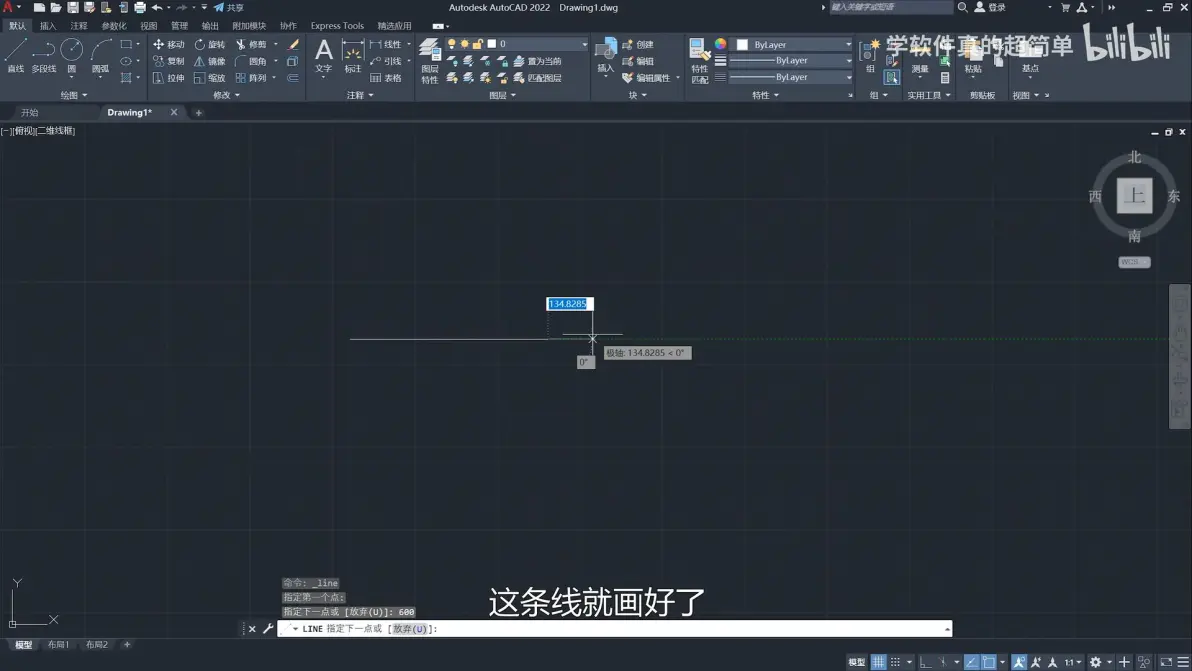The image size is (1192, 671).
Task: Choose the 移动 (Move) modify tool
Action: click(x=168, y=45)
